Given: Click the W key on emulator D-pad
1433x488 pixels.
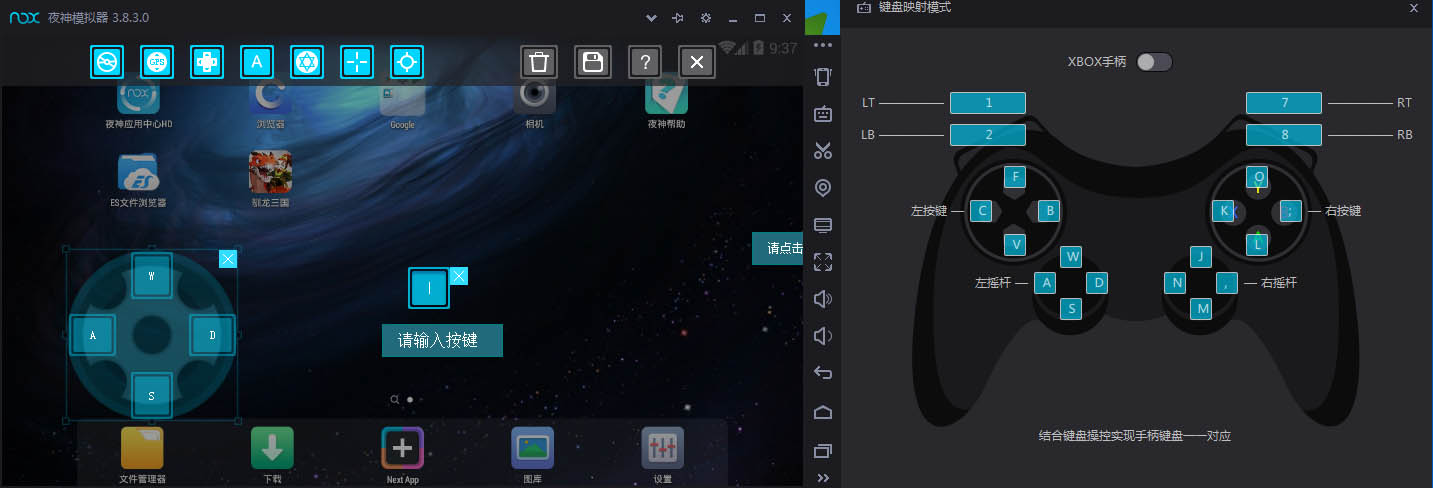Looking at the screenshot, I should click(152, 275).
